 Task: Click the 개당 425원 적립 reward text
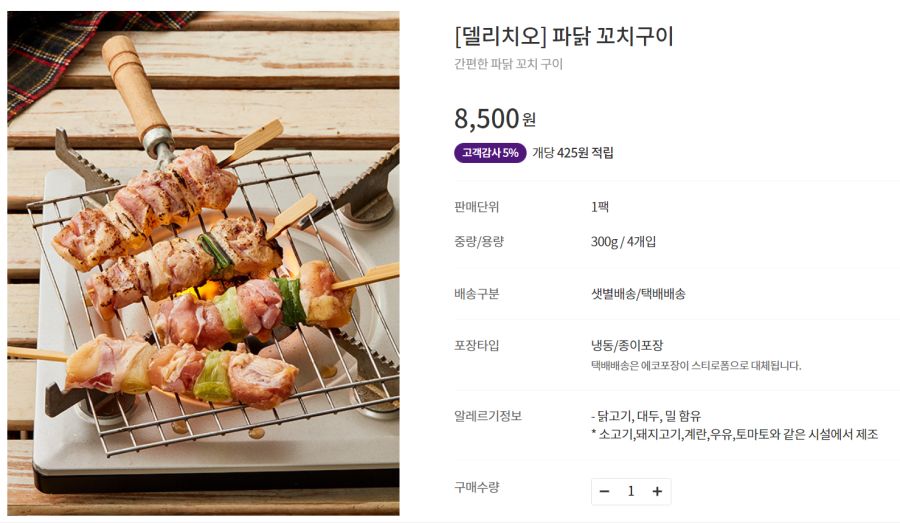(573, 153)
